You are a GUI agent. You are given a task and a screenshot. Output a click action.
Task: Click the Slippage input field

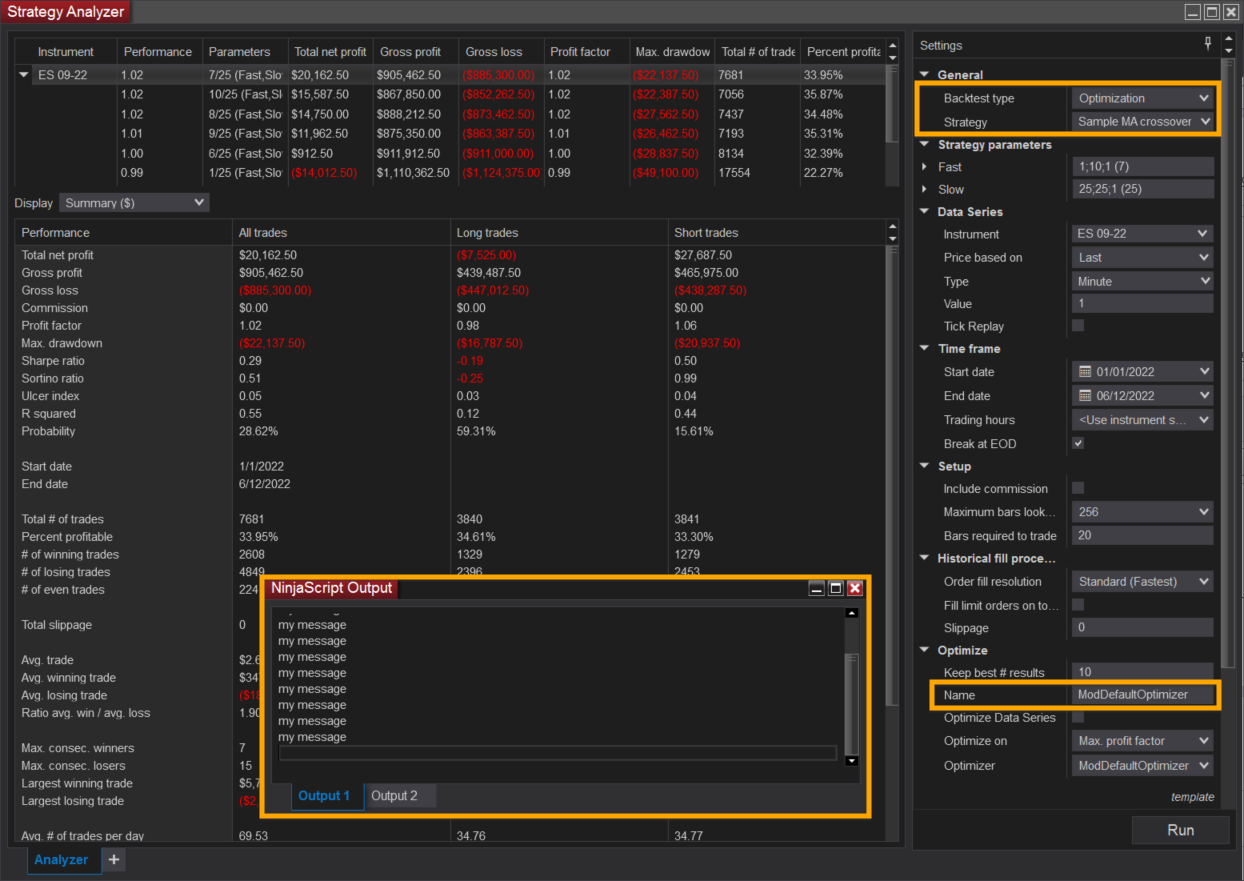(x=1142, y=628)
